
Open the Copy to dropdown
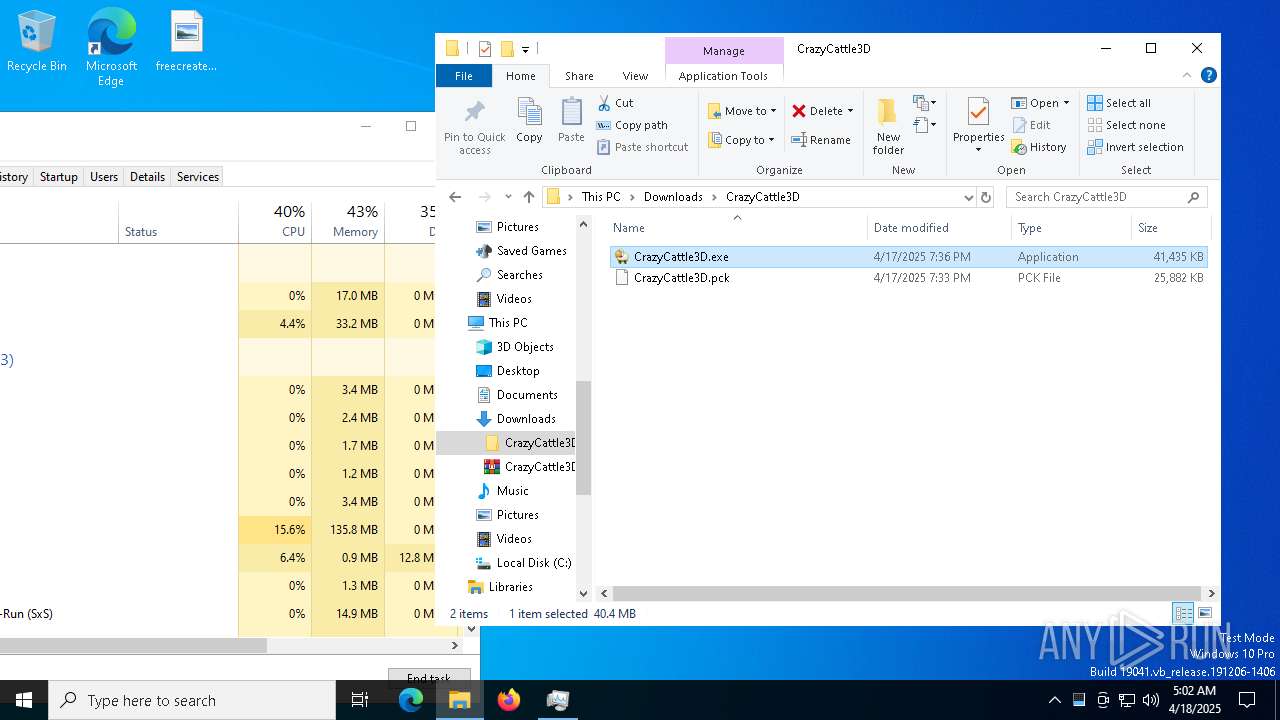point(741,140)
